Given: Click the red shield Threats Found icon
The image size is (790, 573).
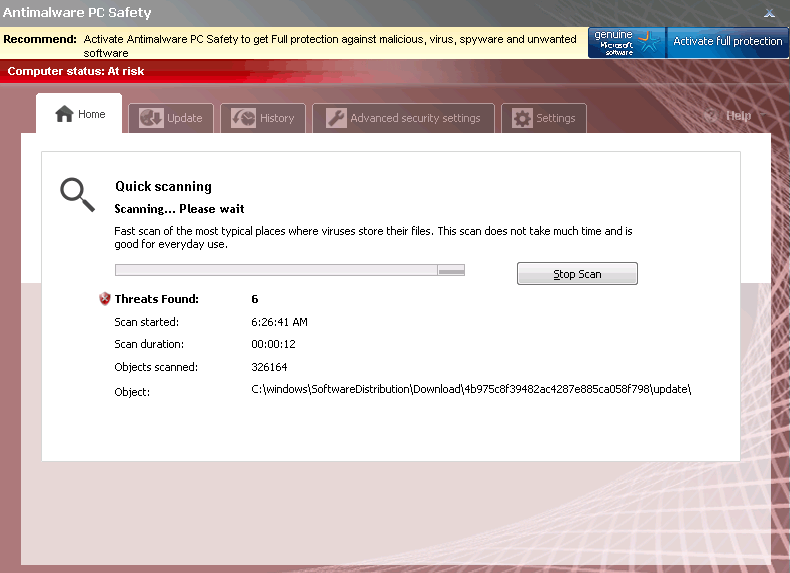Looking at the screenshot, I should (x=105, y=299).
